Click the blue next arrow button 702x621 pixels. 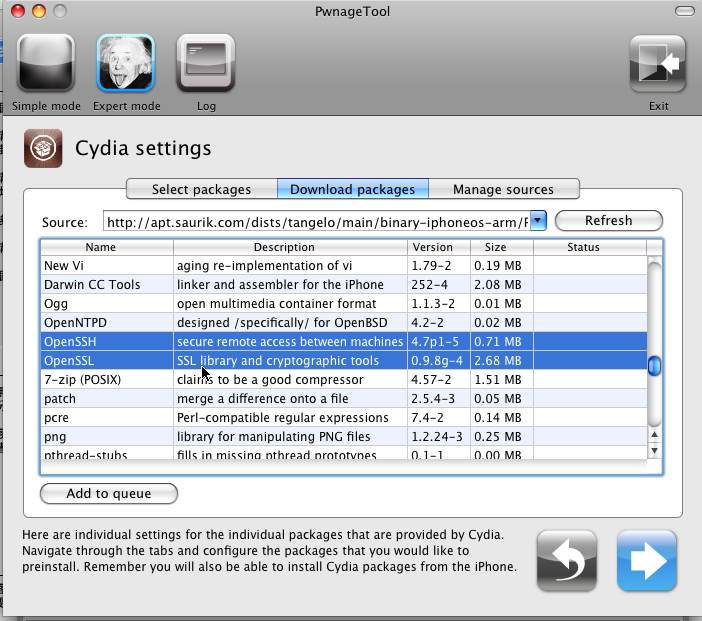[x=646, y=561]
